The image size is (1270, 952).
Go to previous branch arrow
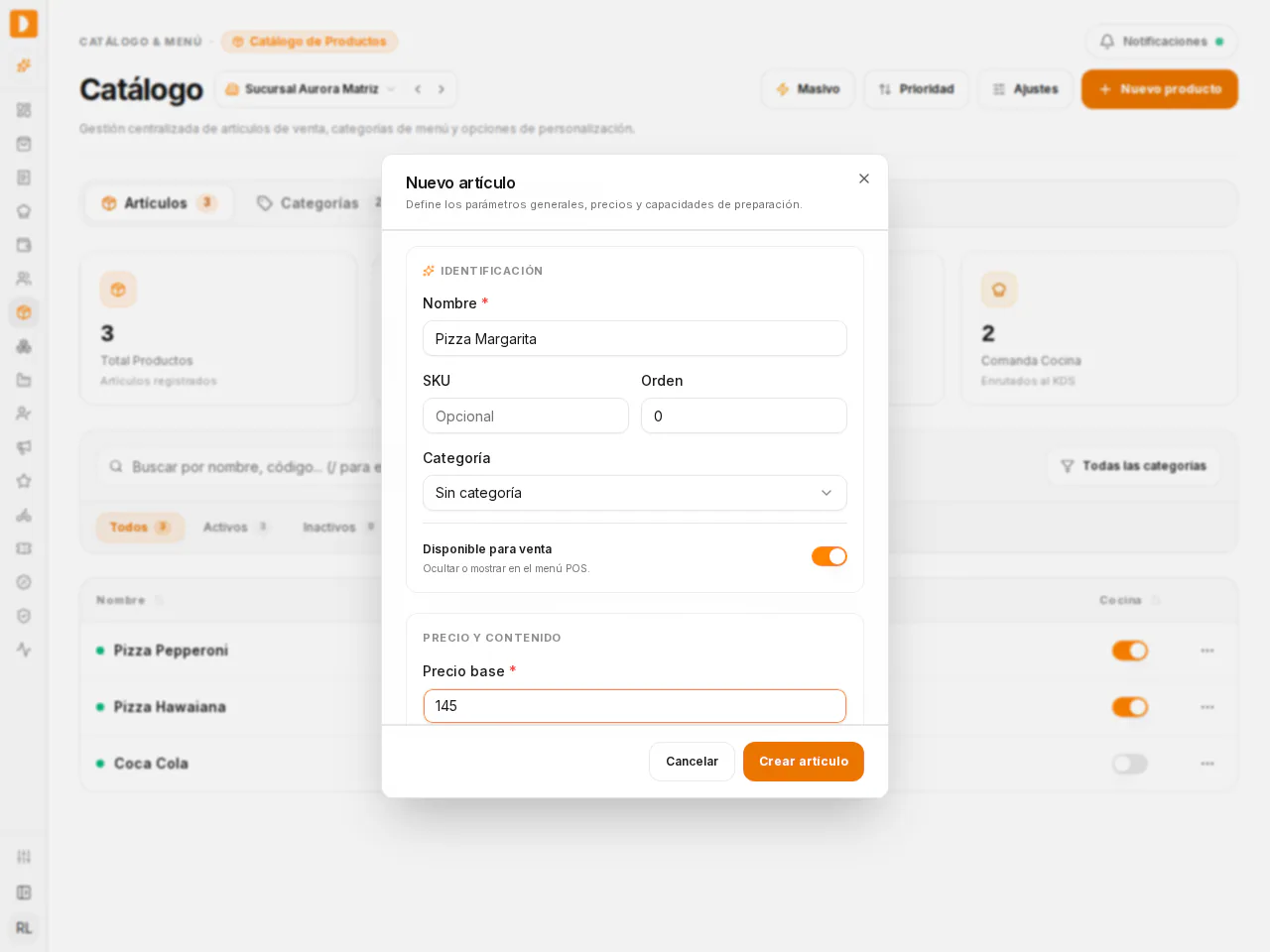418,89
